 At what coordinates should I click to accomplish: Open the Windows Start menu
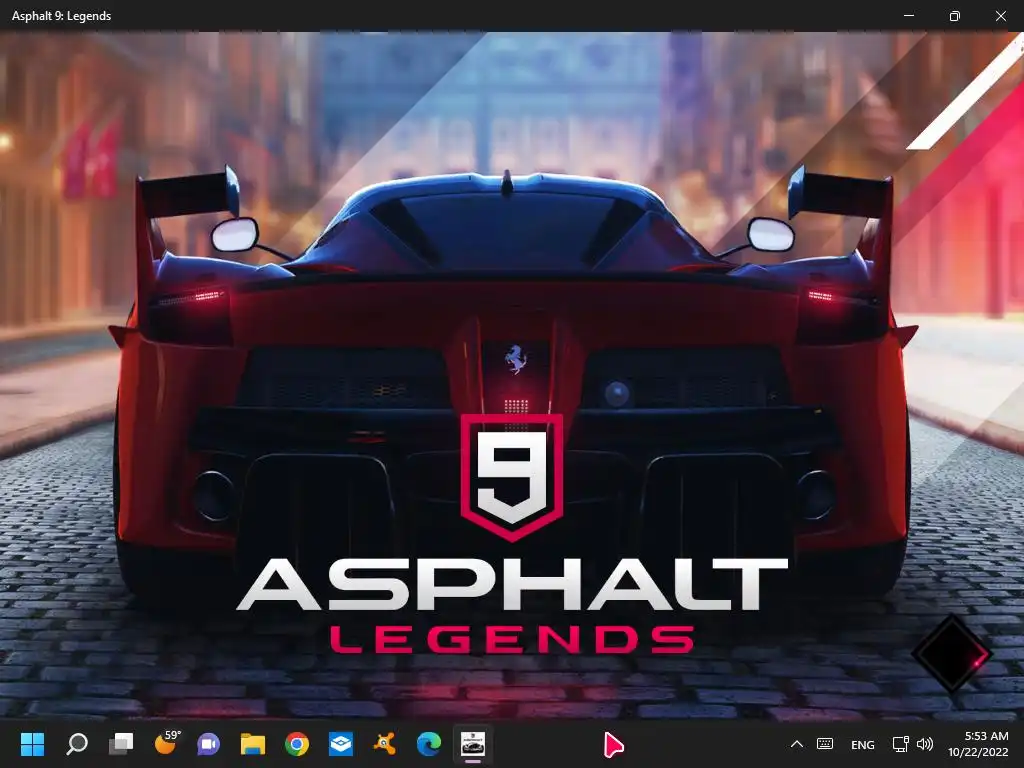[x=32, y=744]
